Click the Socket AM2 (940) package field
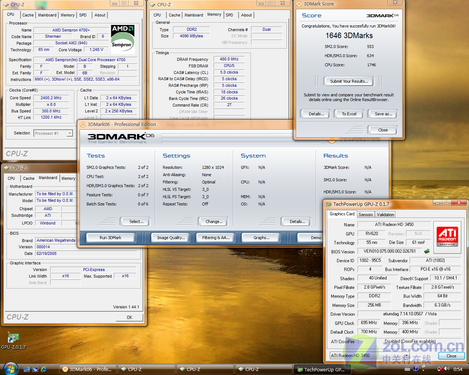The height and width of the screenshot is (375, 469). point(71,43)
